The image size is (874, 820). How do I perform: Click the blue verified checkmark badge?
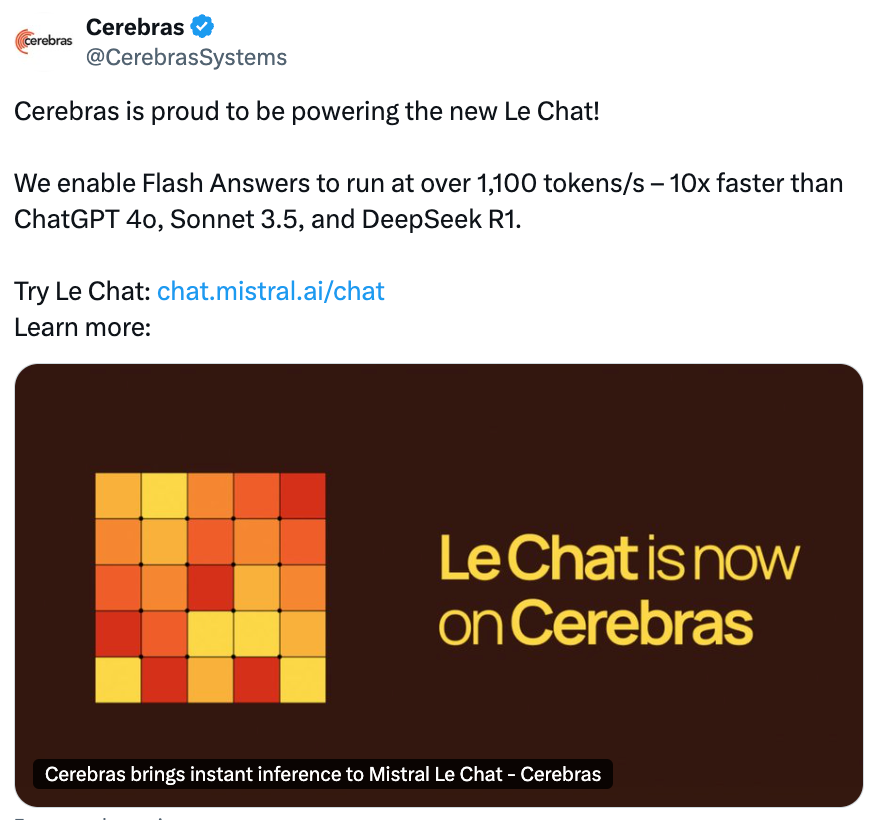pos(202,27)
